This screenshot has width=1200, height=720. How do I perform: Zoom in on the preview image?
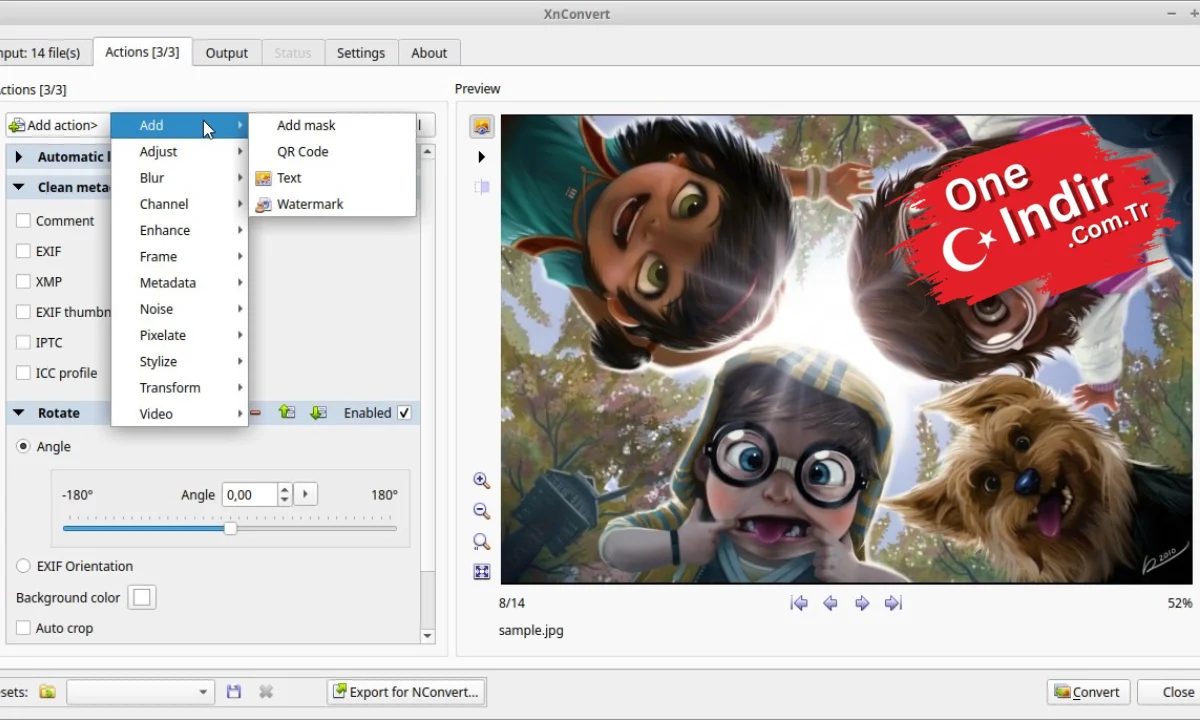(482, 480)
